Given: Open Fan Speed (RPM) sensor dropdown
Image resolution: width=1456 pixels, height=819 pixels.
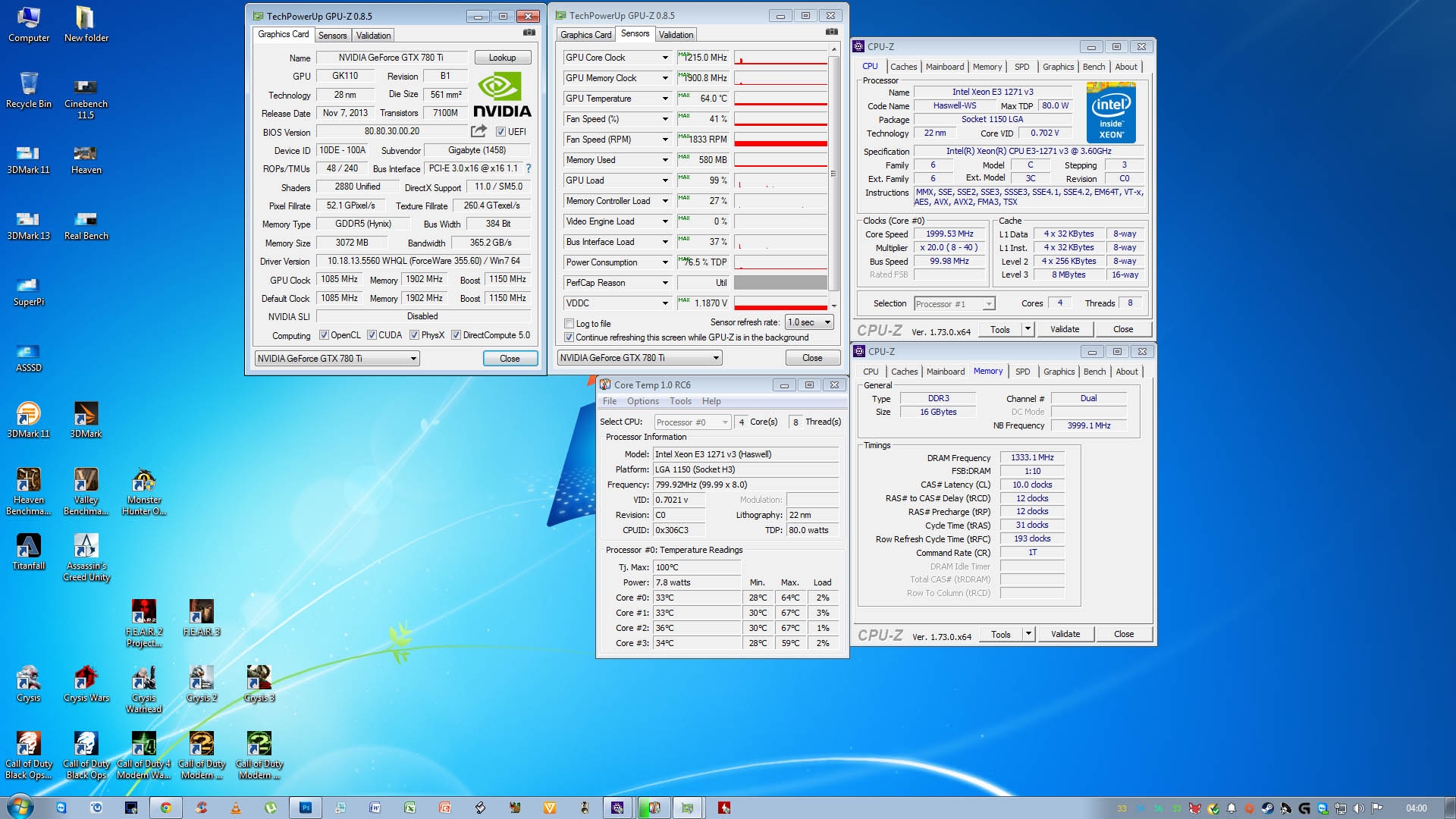Looking at the screenshot, I should pyautogui.click(x=665, y=140).
